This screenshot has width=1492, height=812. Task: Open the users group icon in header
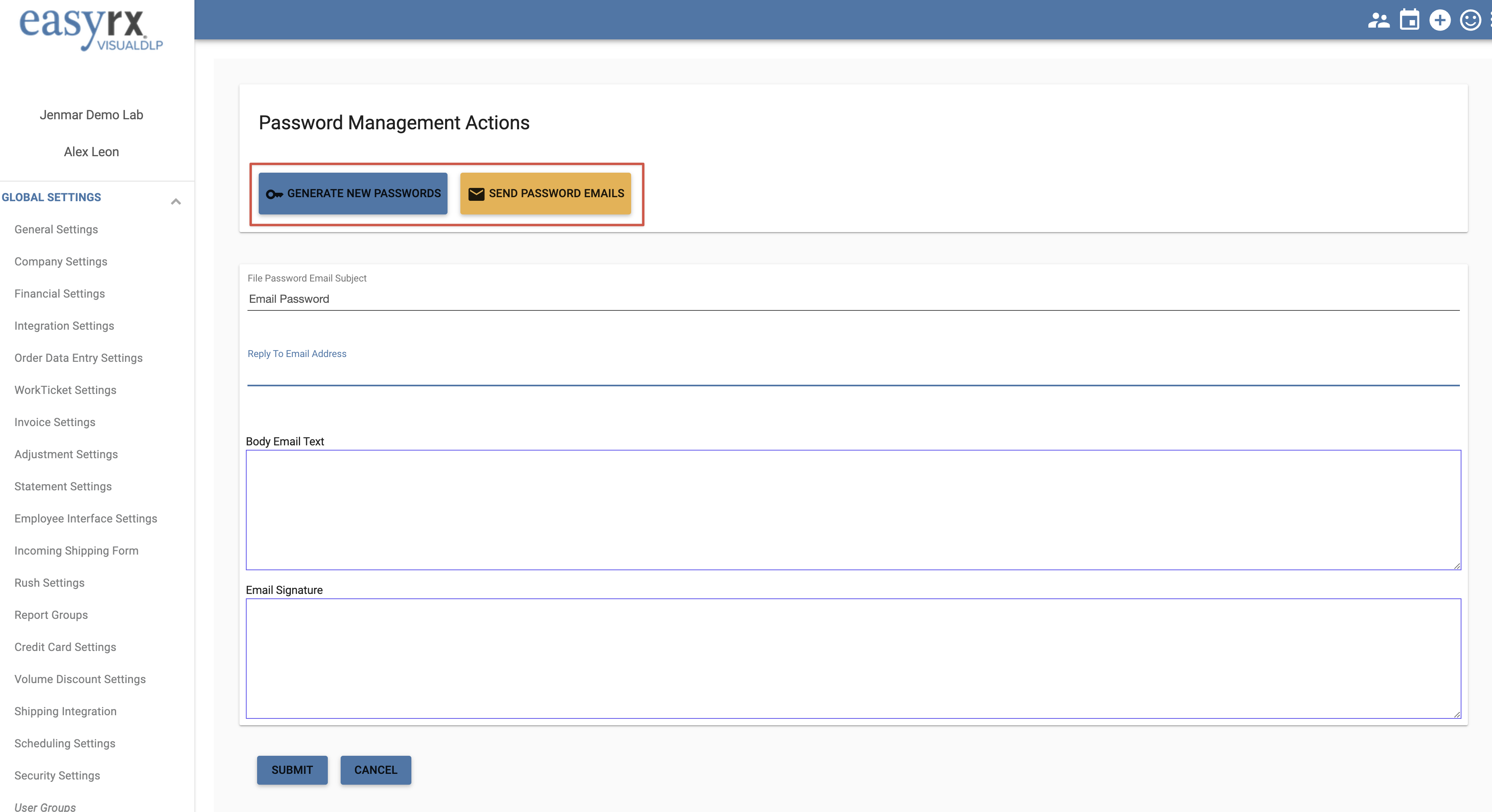[1378, 20]
